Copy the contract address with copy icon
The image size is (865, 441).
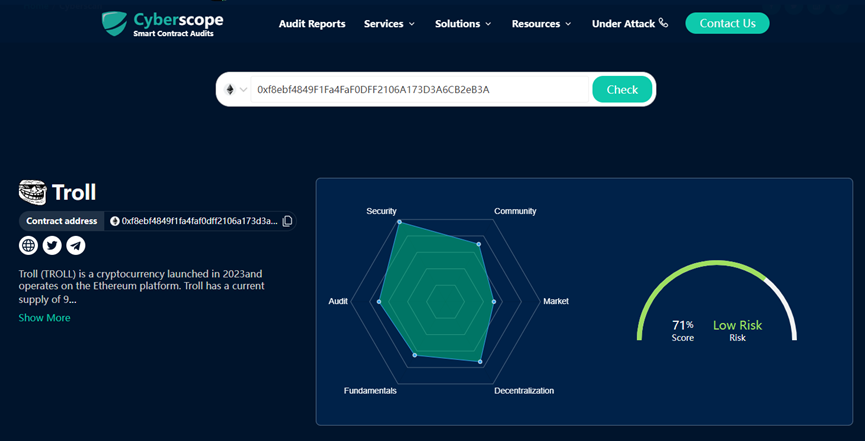[287, 221]
